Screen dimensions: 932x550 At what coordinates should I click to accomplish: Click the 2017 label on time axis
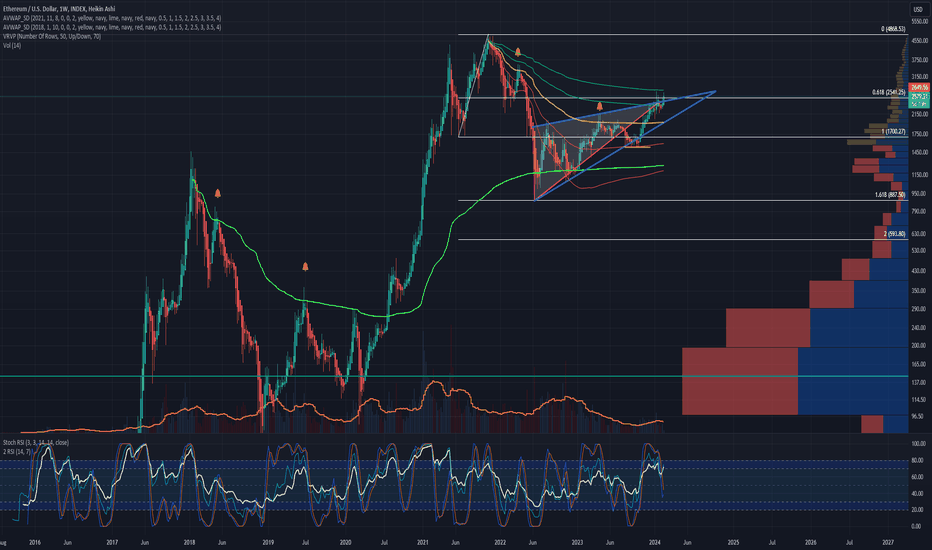(x=112, y=542)
